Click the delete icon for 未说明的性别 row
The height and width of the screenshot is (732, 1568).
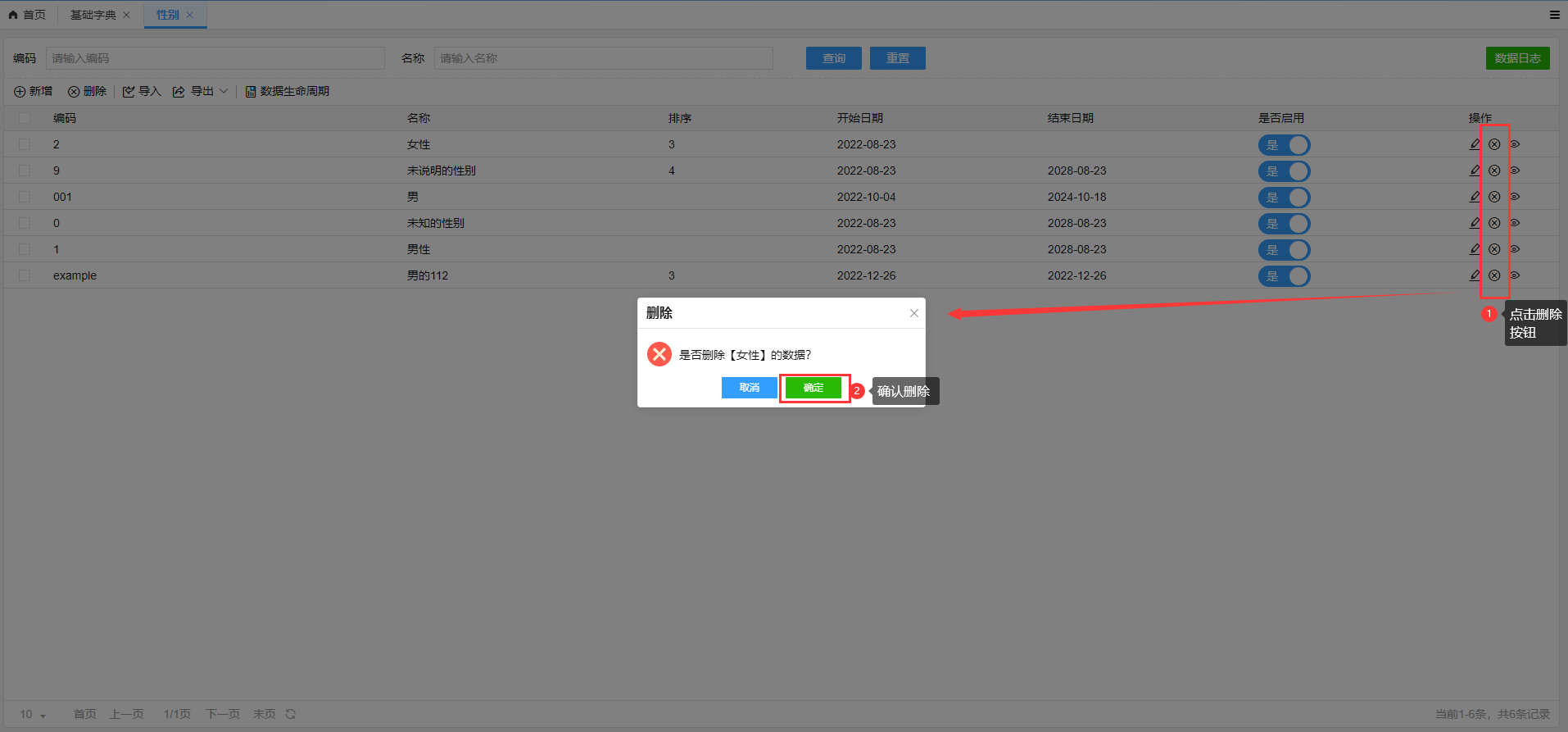coord(1494,170)
